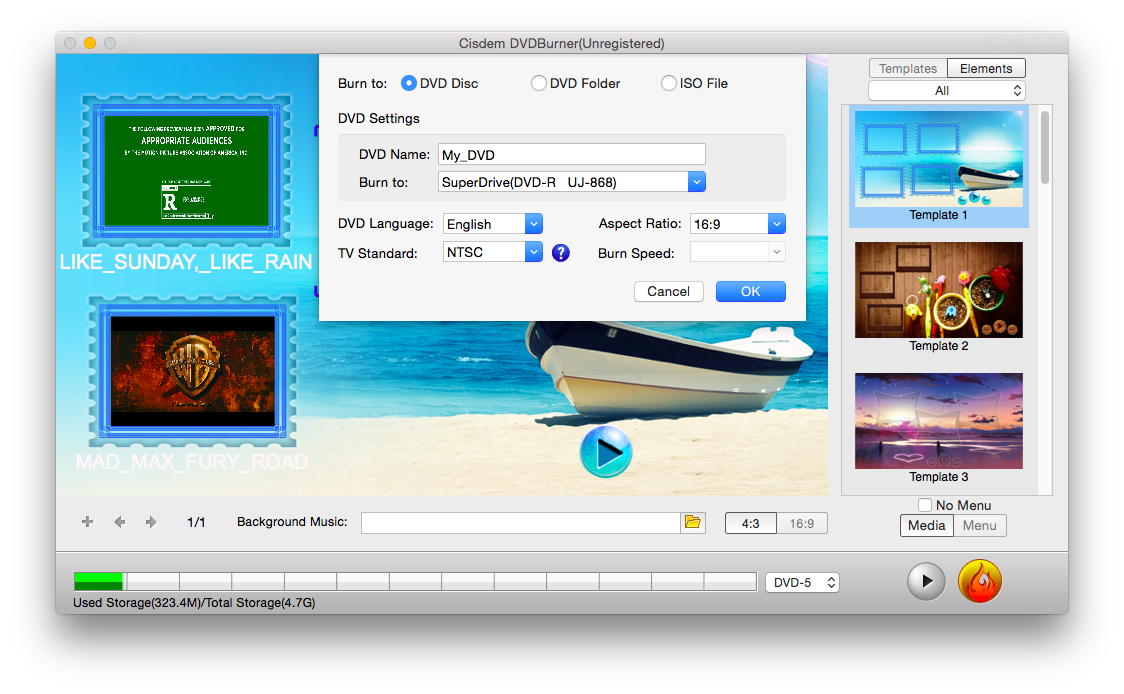1124x694 pixels.
Task: Click the large play icon on the menu preview
Action: click(605, 452)
